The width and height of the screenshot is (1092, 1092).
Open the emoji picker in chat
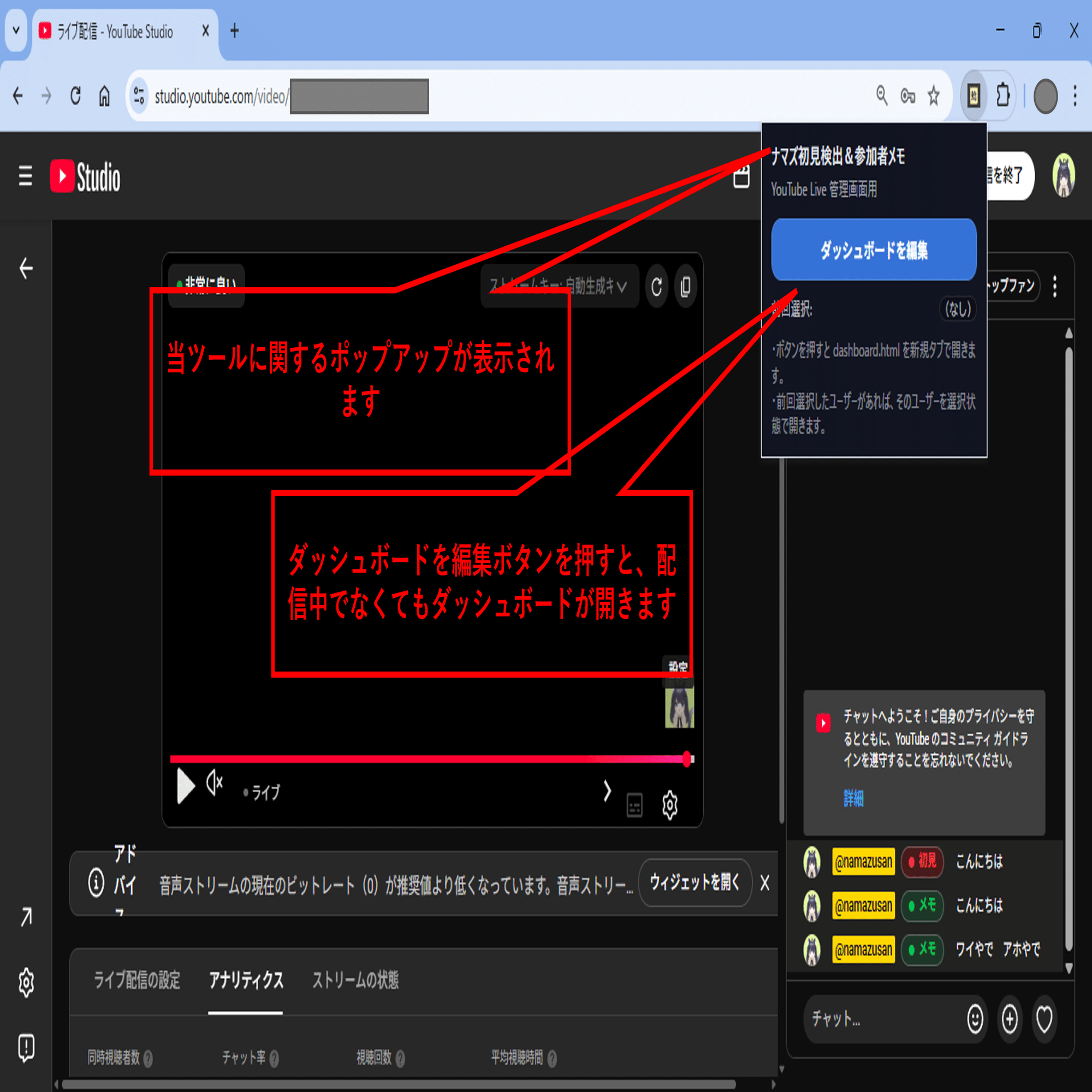pyautogui.click(x=976, y=1019)
